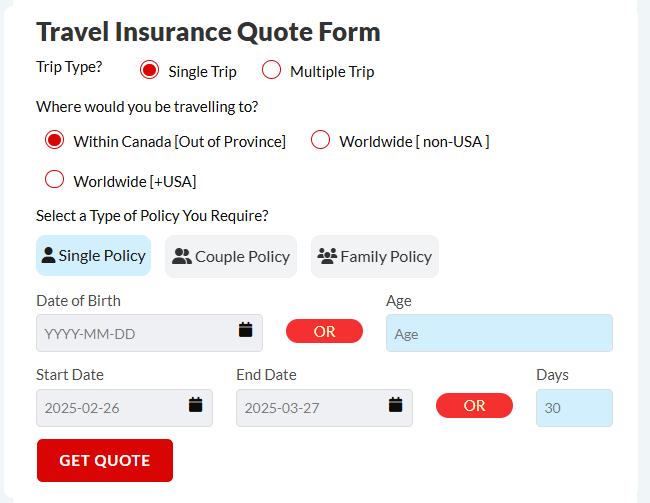650x503 pixels.
Task: Select the Couple Policy label text
Action: point(243,257)
